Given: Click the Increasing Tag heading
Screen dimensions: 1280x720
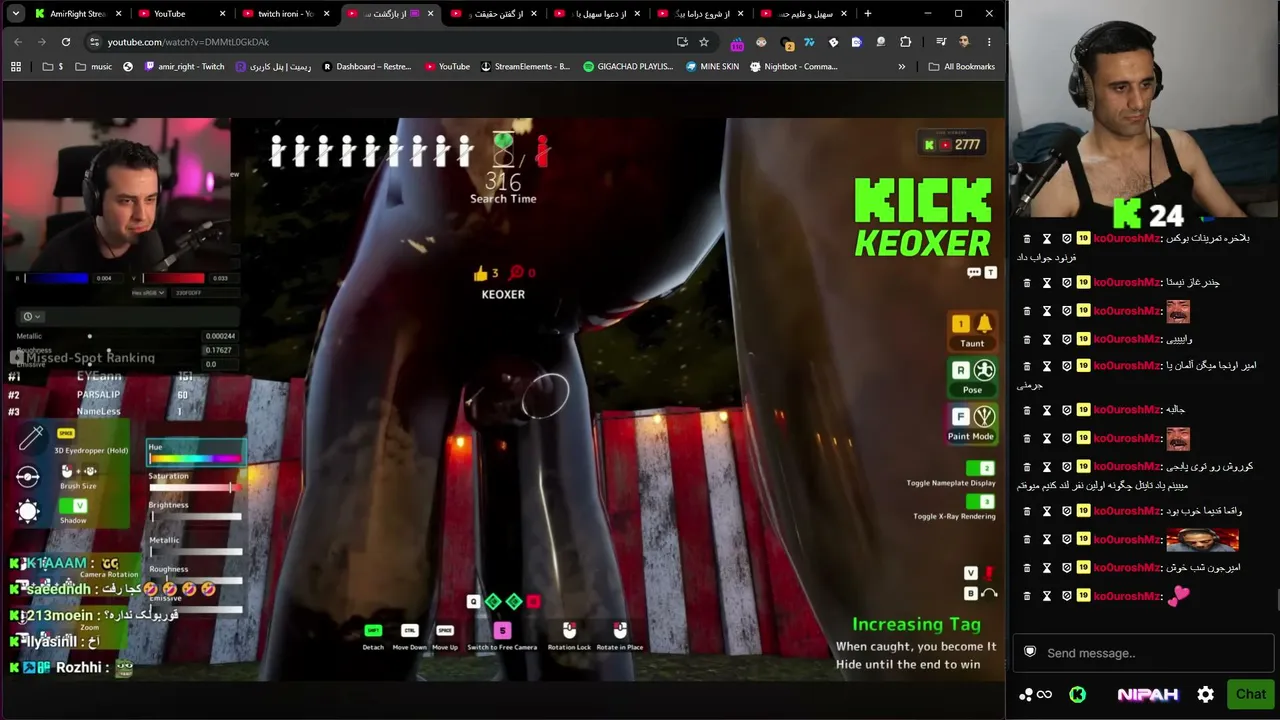Looking at the screenshot, I should coord(916,624).
